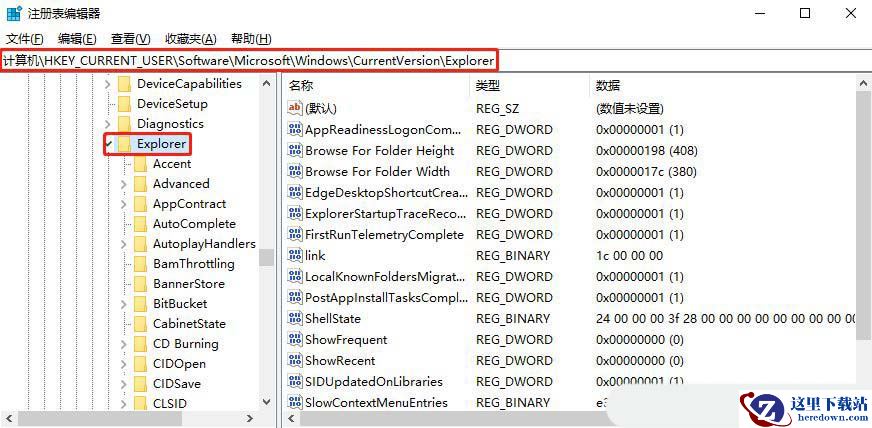The height and width of the screenshot is (428, 872).
Task: Select the BitBucket tree item label
Action: click(x=180, y=304)
